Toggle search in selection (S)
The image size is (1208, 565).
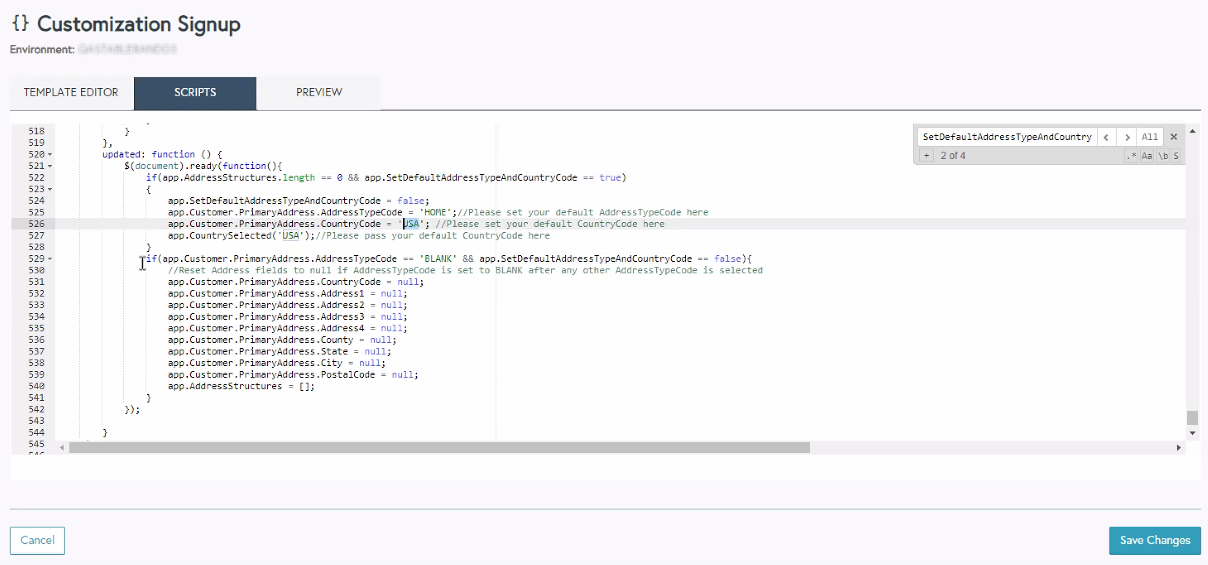click(1177, 156)
